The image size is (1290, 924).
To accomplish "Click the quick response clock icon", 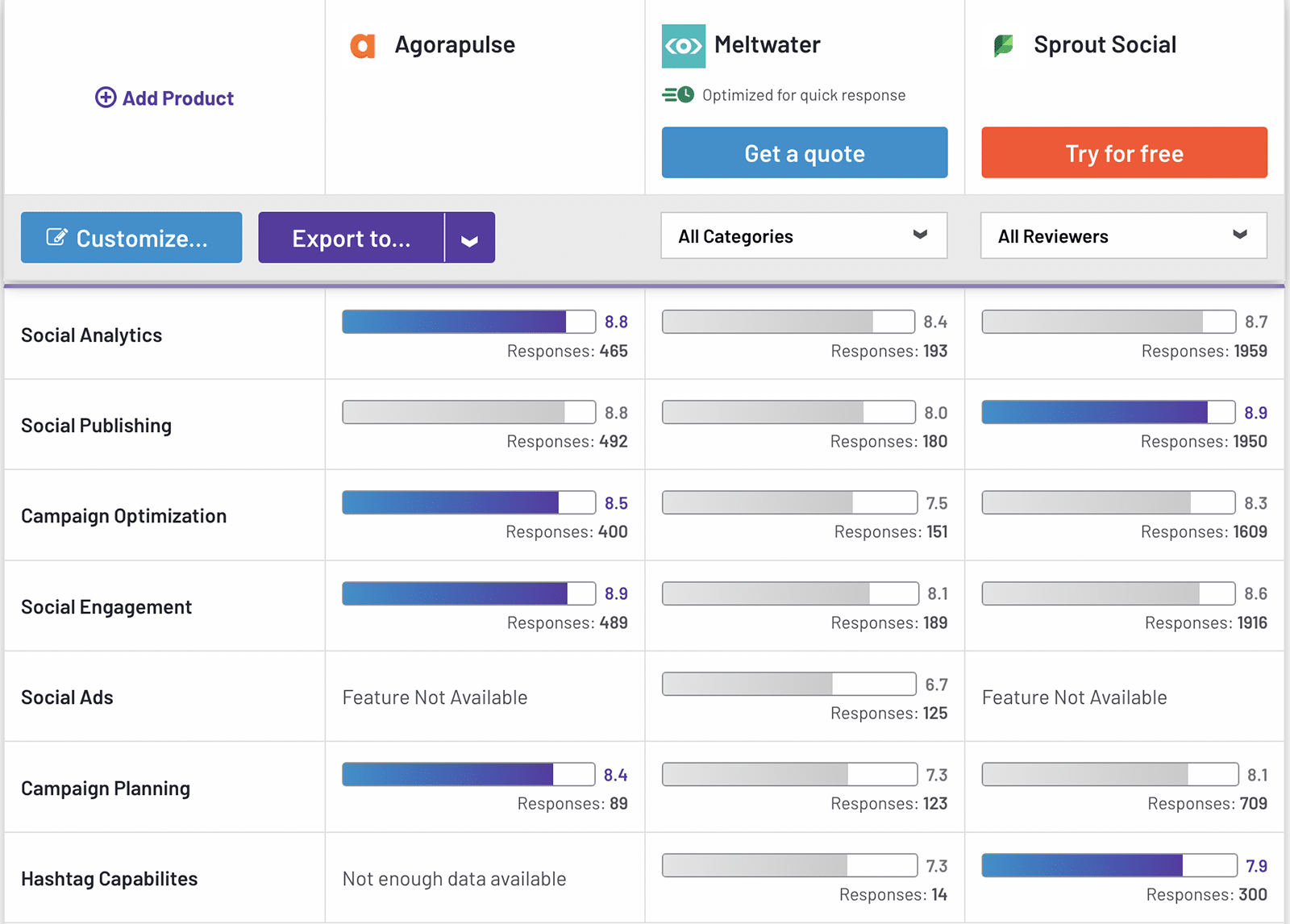I will pos(678,95).
